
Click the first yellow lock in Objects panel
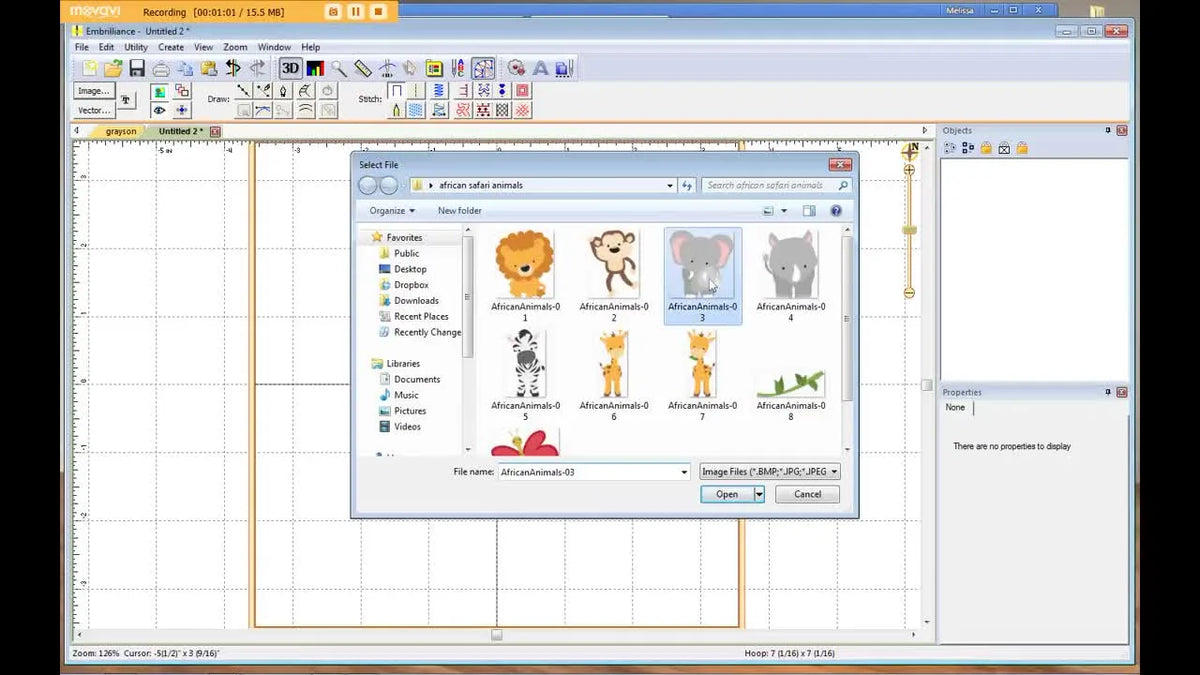(x=986, y=148)
